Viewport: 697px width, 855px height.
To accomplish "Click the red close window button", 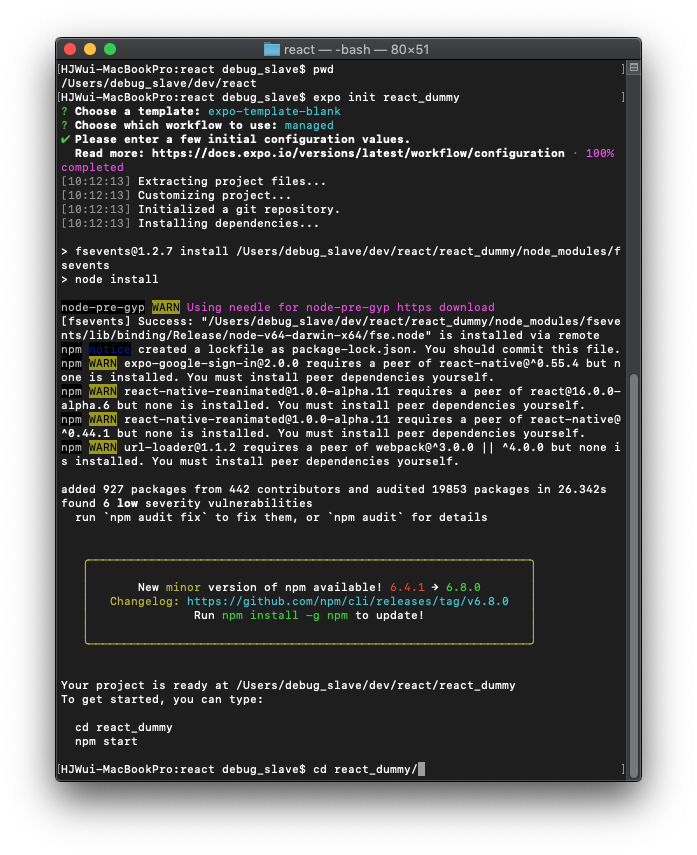I will 70,50.
